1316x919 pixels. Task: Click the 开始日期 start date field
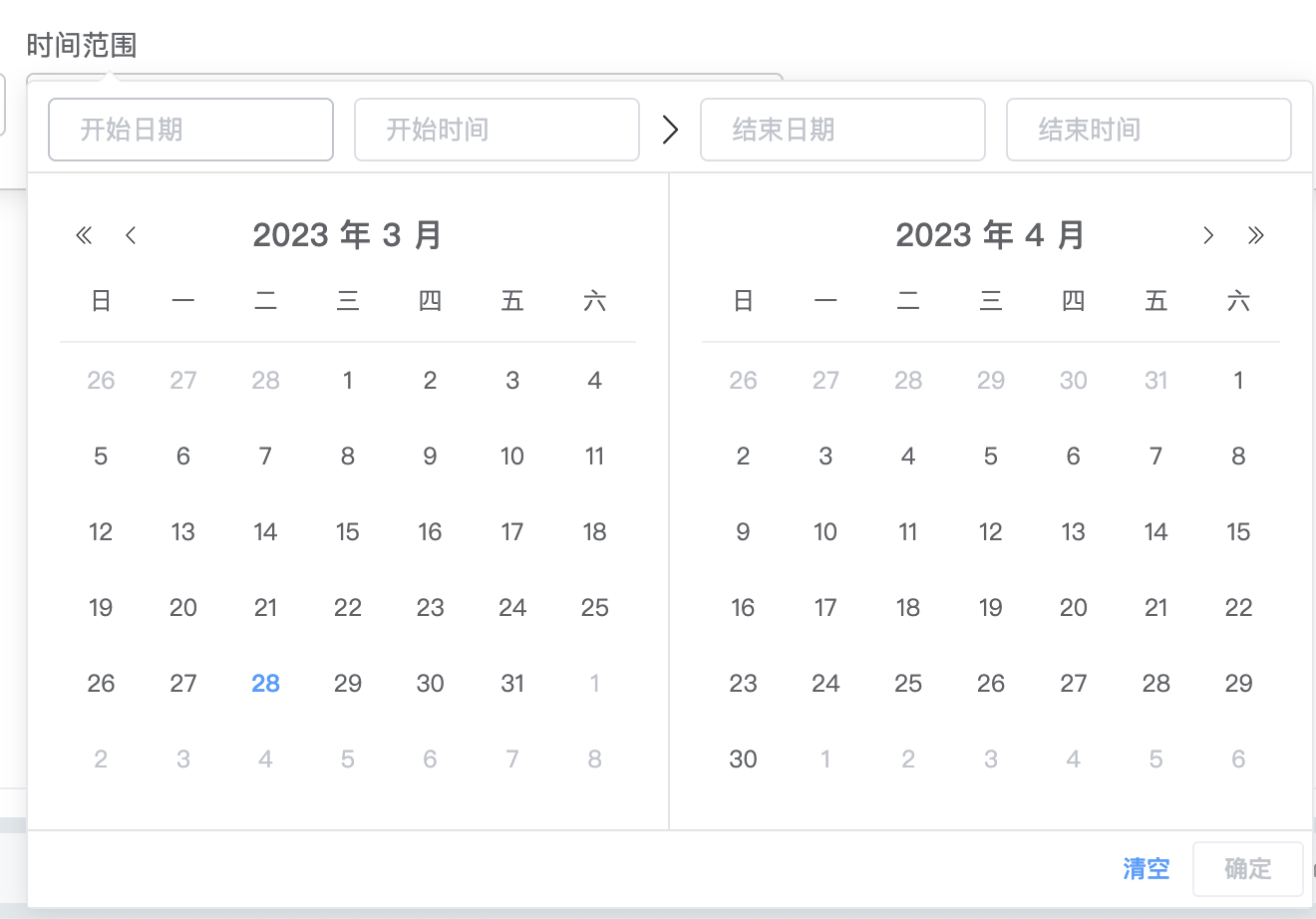click(190, 130)
